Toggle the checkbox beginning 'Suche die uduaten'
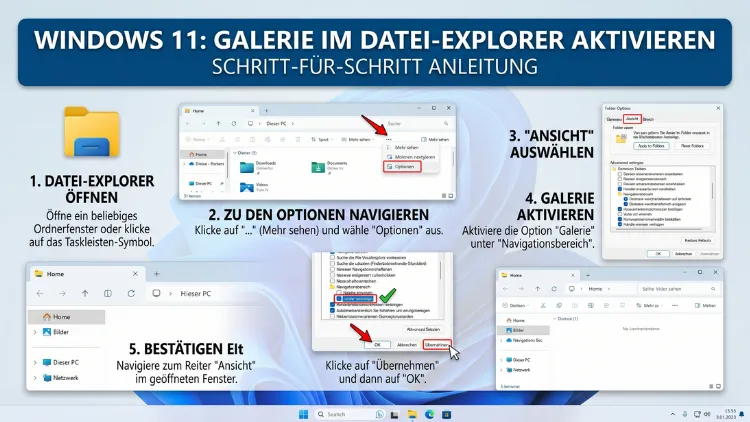 (x=332, y=264)
